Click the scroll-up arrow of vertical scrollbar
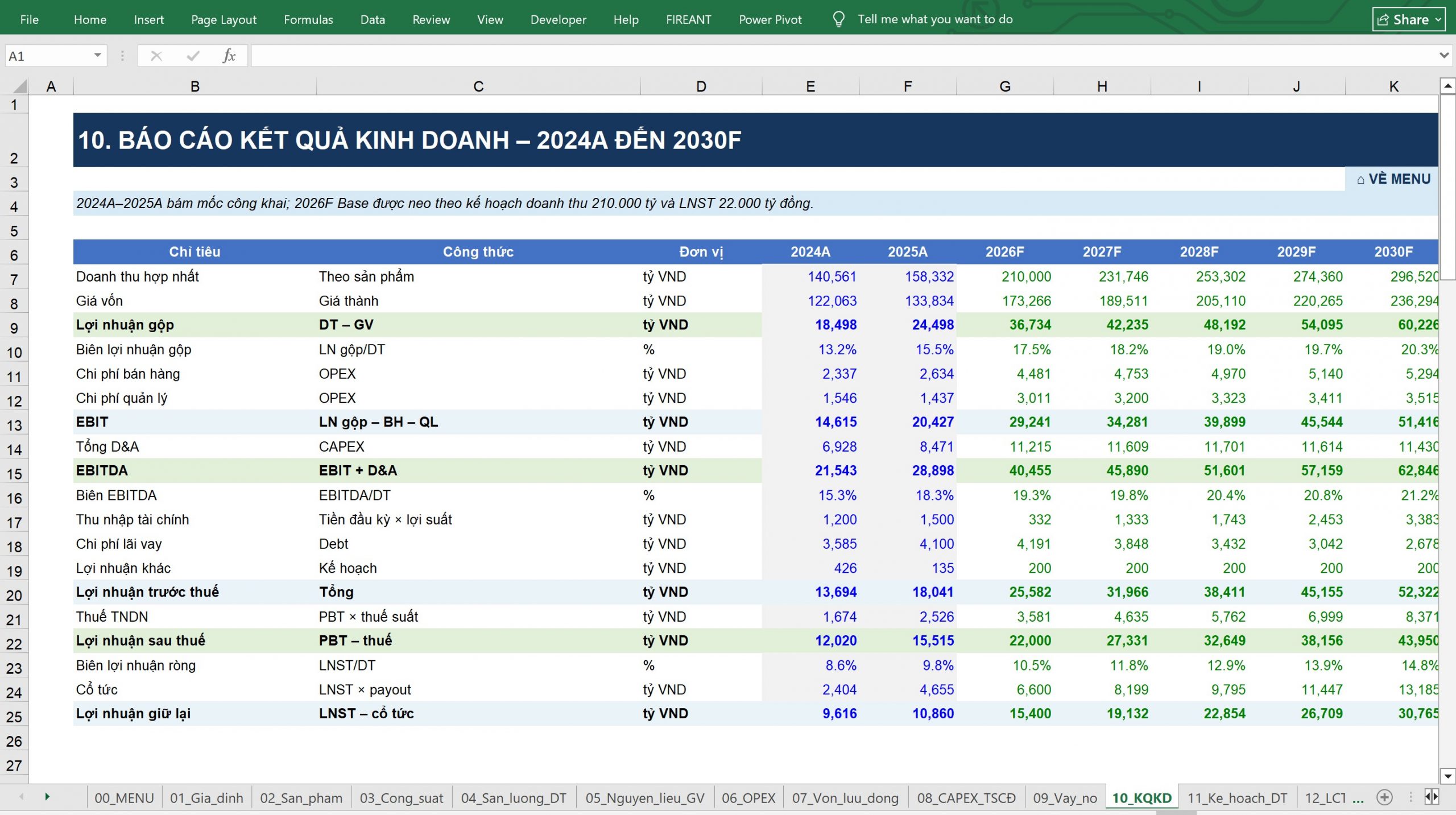 (1447, 86)
